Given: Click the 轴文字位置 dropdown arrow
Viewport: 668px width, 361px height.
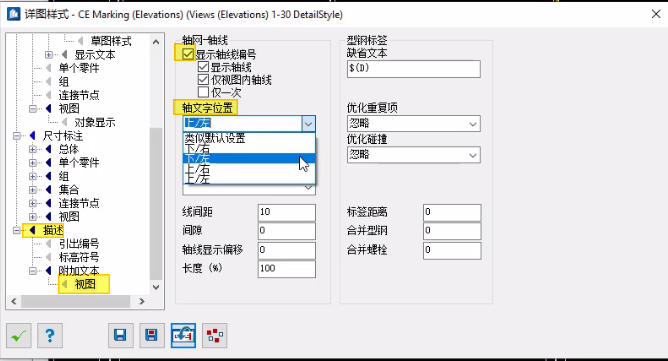Looking at the screenshot, I should click(x=308, y=124).
